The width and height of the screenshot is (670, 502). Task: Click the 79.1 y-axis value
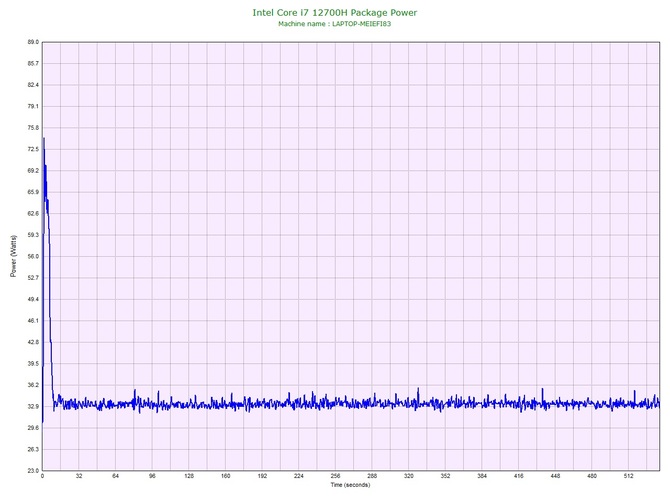coord(33,106)
